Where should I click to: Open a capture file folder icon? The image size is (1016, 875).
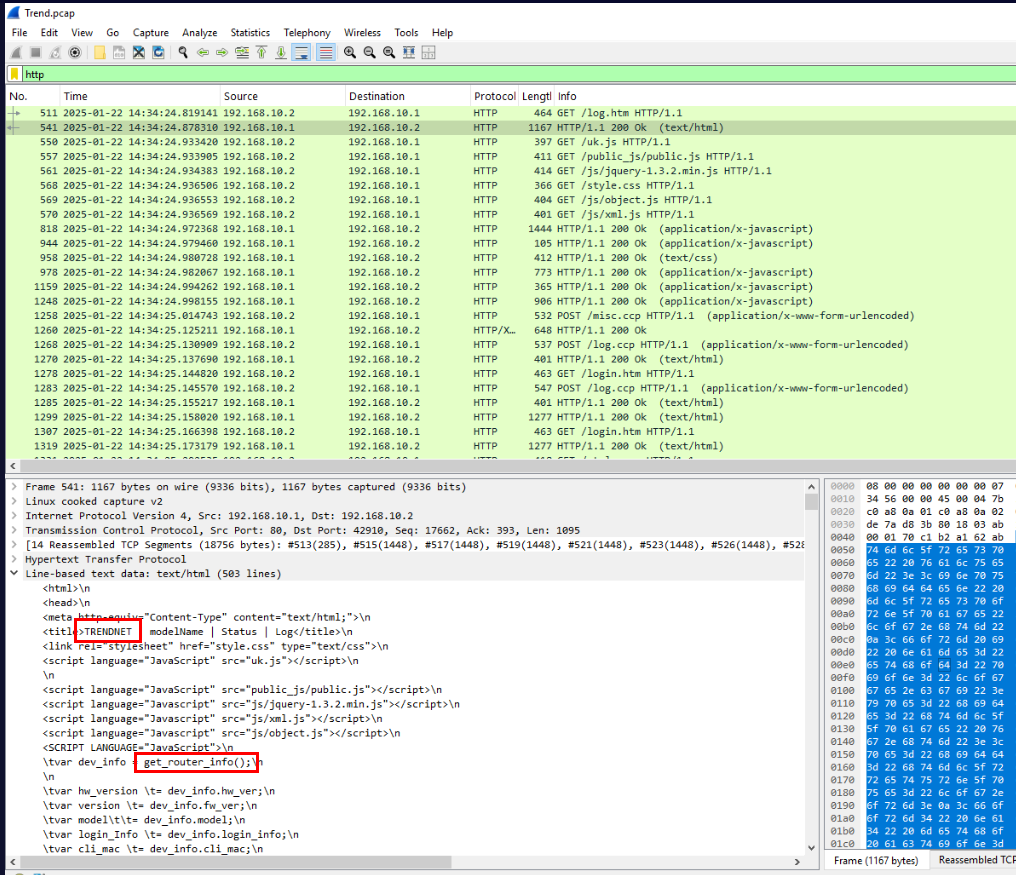[99, 52]
